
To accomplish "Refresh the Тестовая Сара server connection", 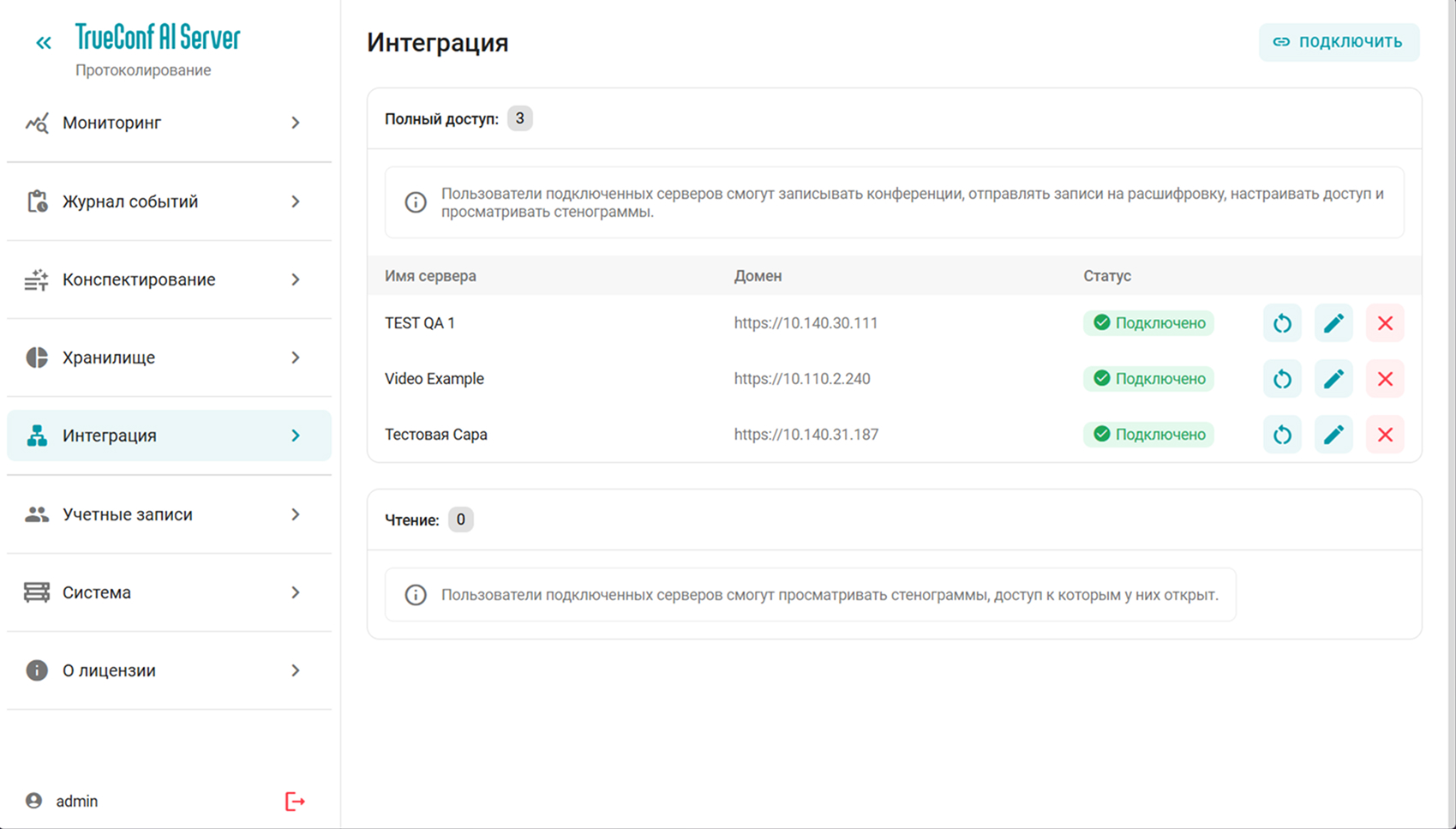I will [1282, 435].
